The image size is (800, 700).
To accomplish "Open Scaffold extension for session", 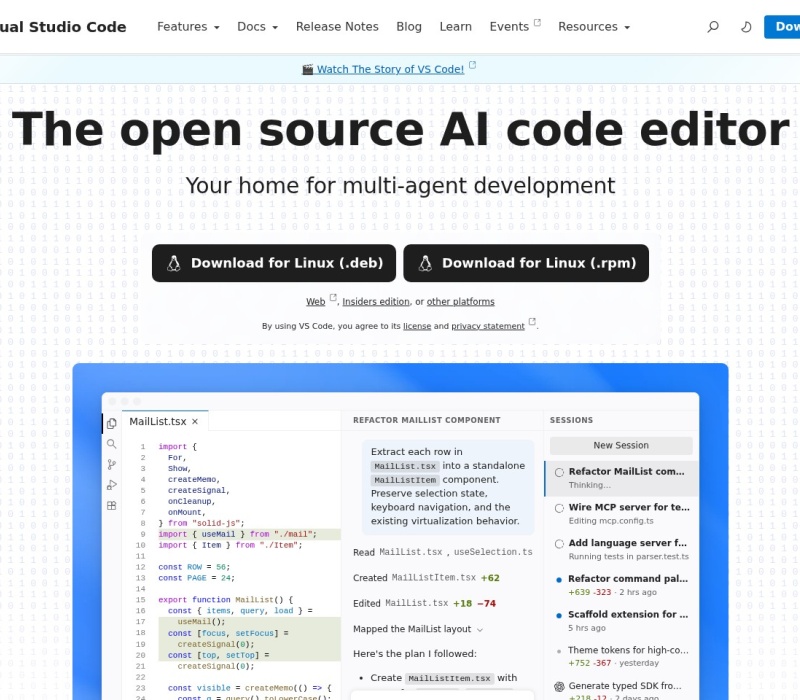I will coord(621,621).
